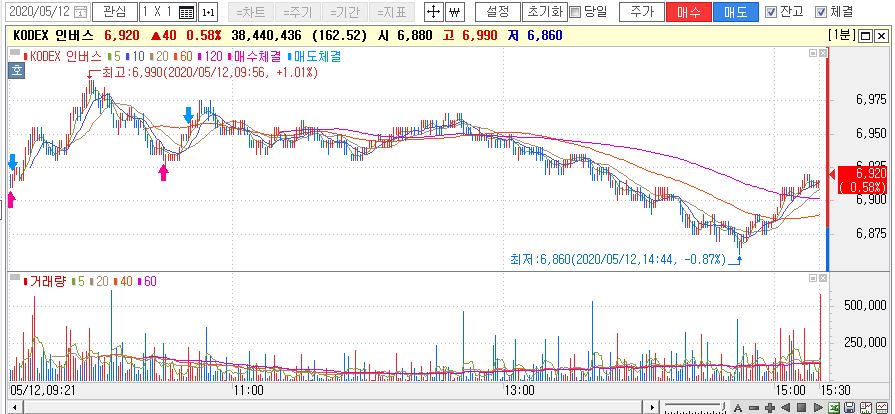
Task: Close the 거래량 volume sub-panel
Action: 823,278
